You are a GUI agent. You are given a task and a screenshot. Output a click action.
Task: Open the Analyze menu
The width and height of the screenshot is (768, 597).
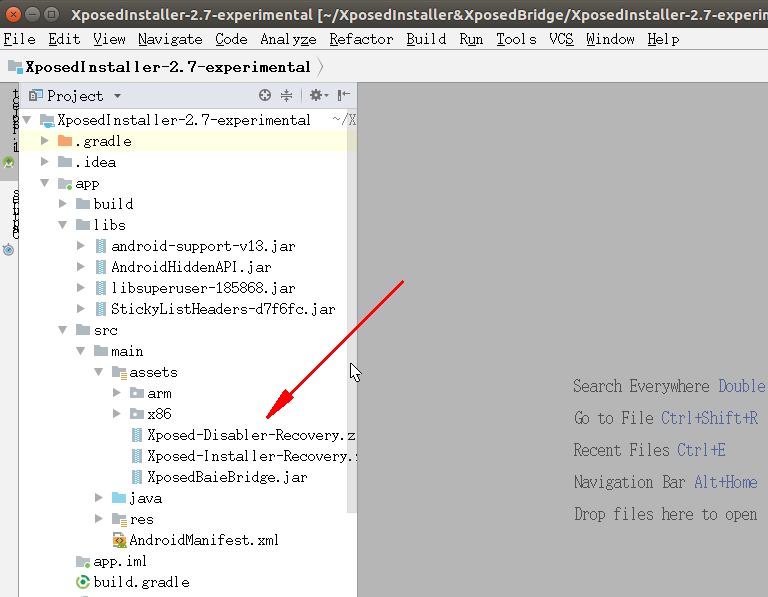pos(288,39)
